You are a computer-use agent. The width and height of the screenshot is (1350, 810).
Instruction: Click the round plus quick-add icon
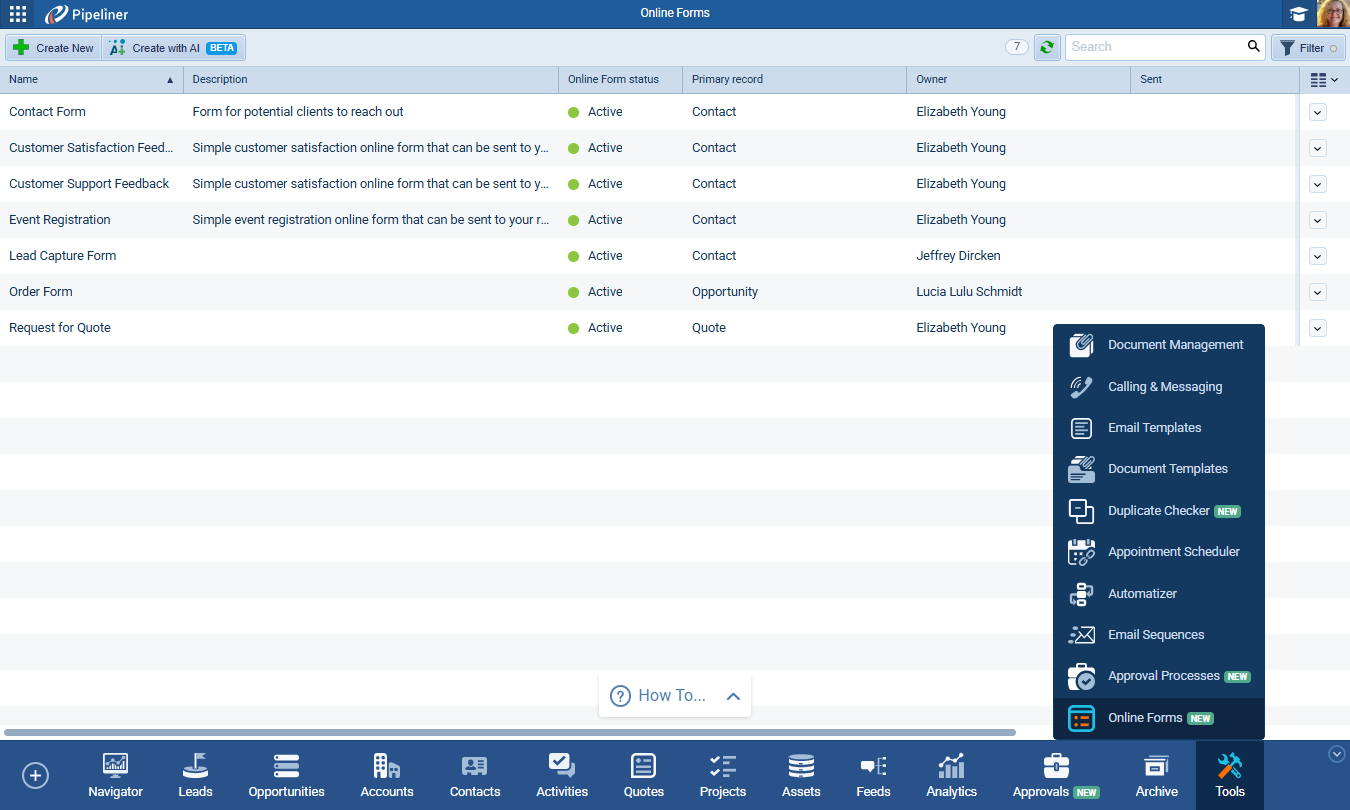[35, 775]
